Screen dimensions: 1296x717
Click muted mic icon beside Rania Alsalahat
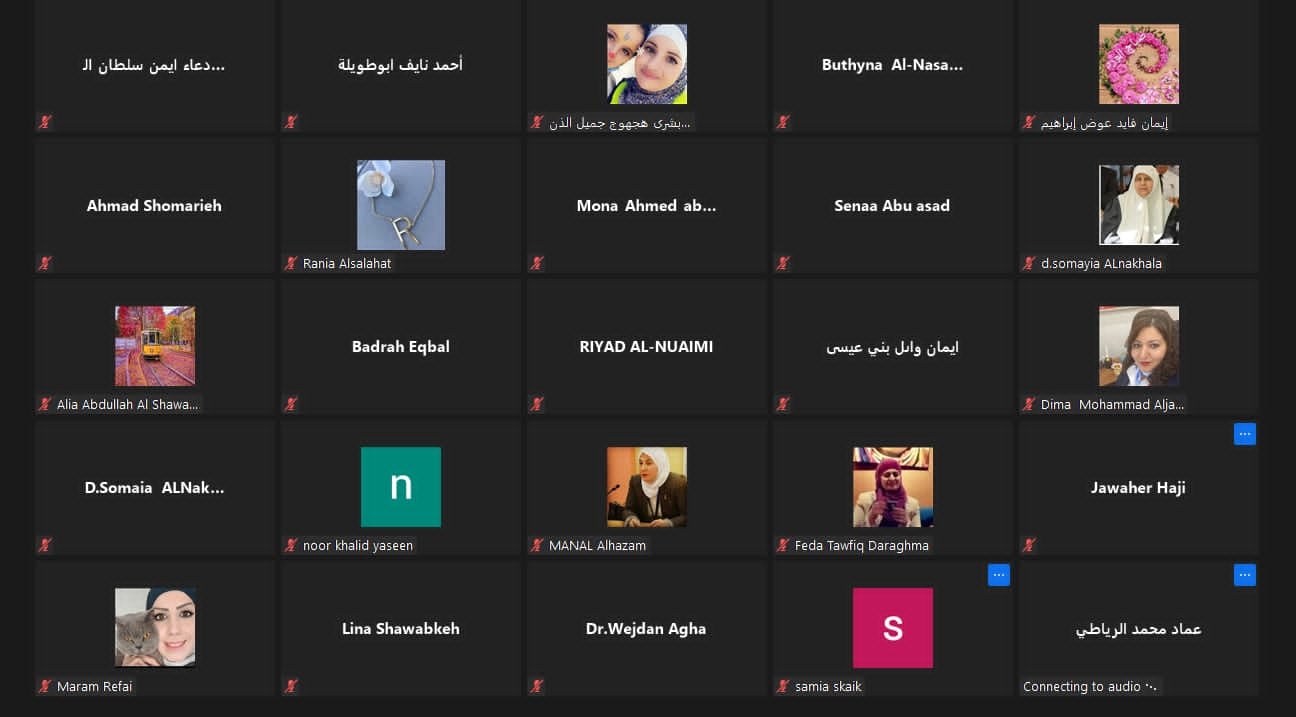[x=291, y=263]
